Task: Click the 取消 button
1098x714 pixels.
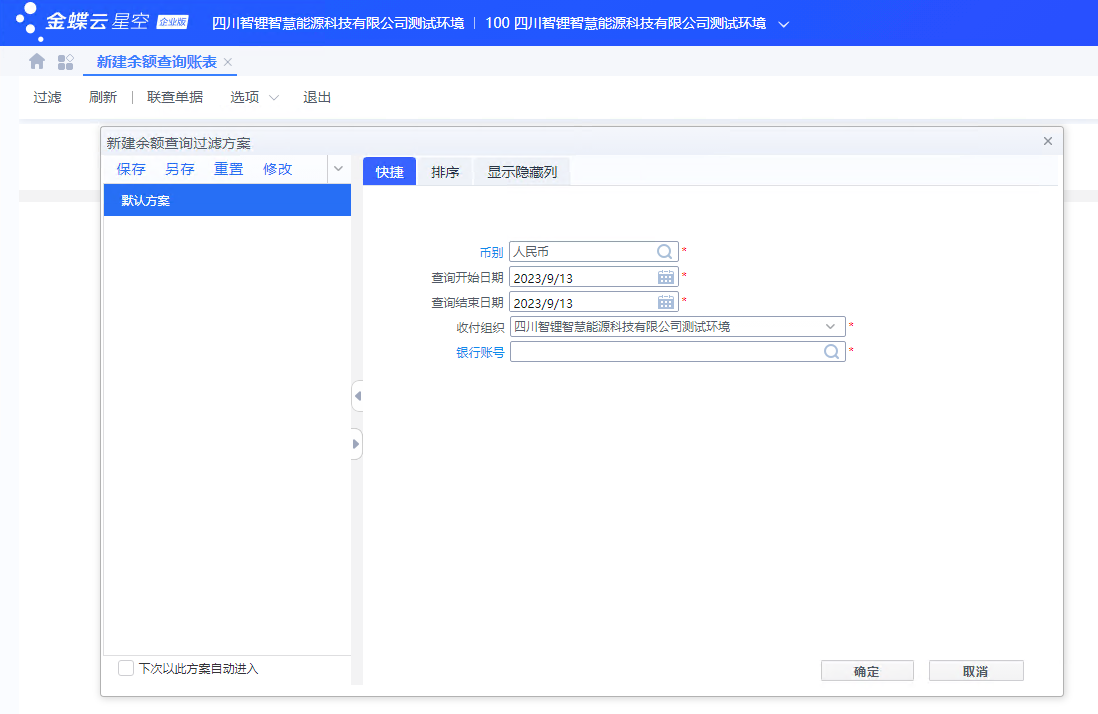Action: [975, 671]
